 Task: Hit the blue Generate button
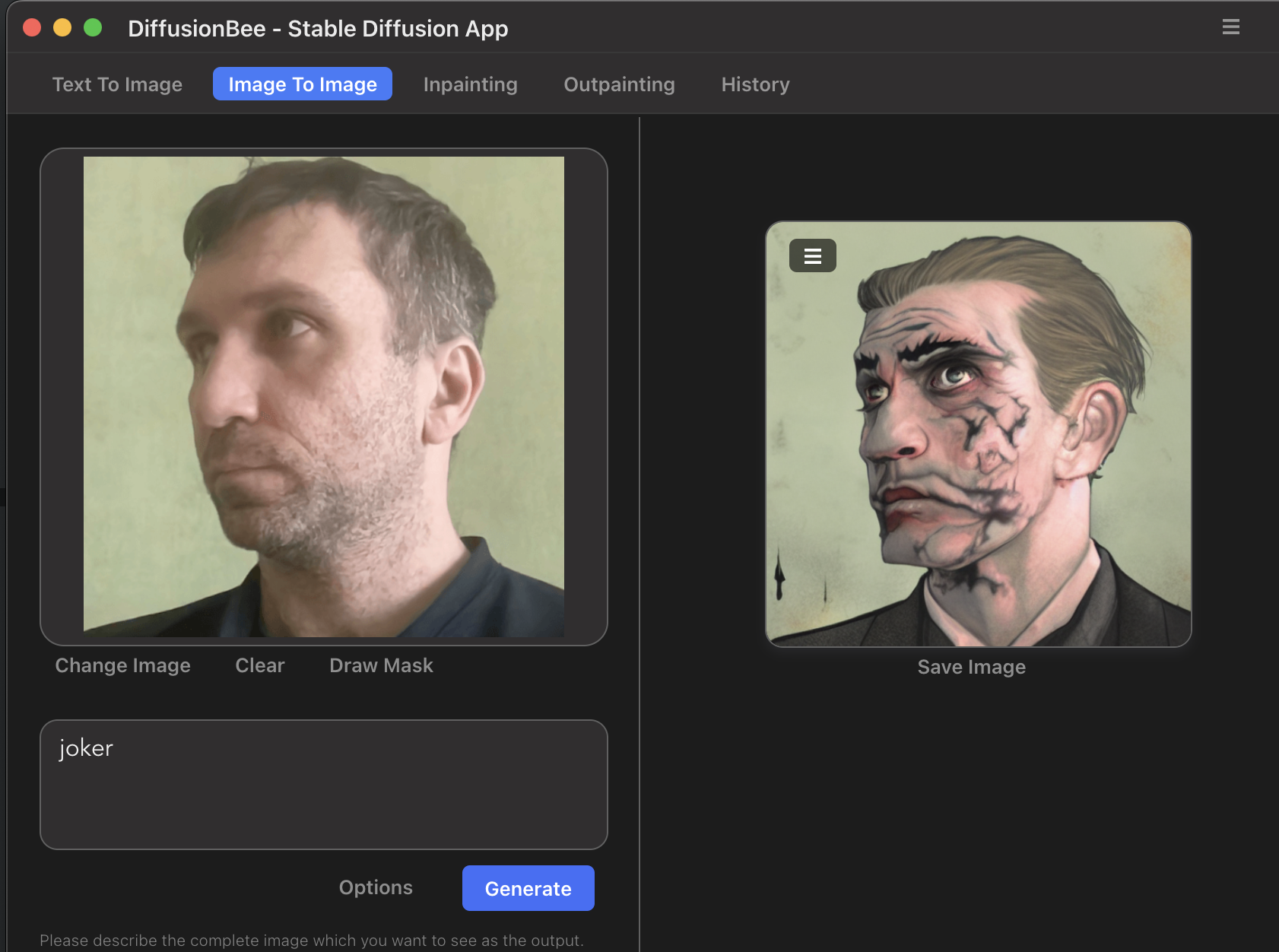(x=528, y=888)
